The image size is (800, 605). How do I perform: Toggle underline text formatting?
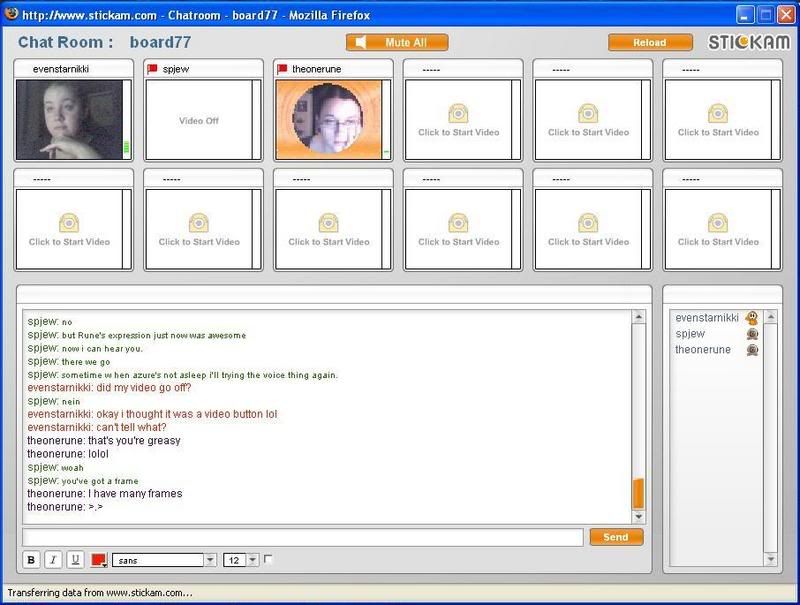pos(75,560)
